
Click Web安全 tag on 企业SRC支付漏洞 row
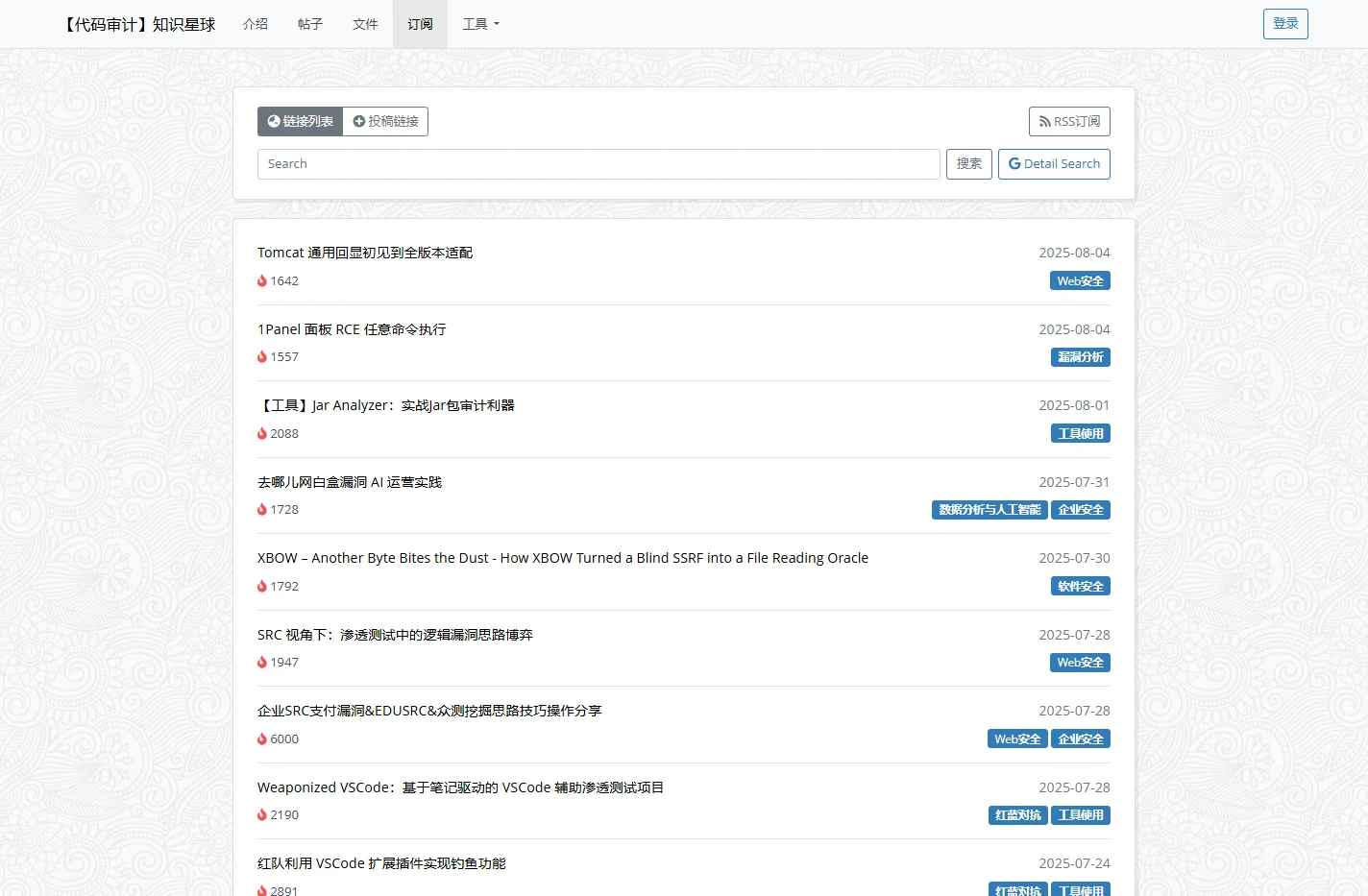(1017, 739)
